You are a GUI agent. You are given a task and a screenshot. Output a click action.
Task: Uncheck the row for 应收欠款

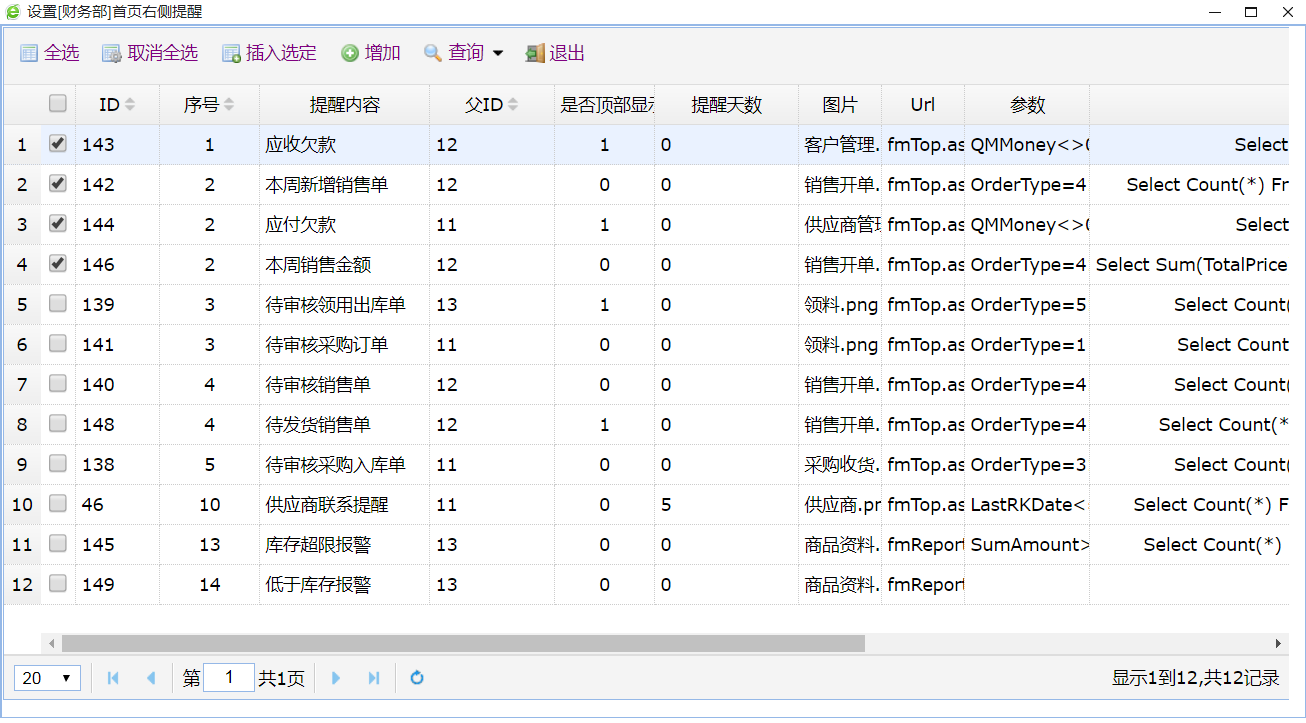tap(58, 144)
